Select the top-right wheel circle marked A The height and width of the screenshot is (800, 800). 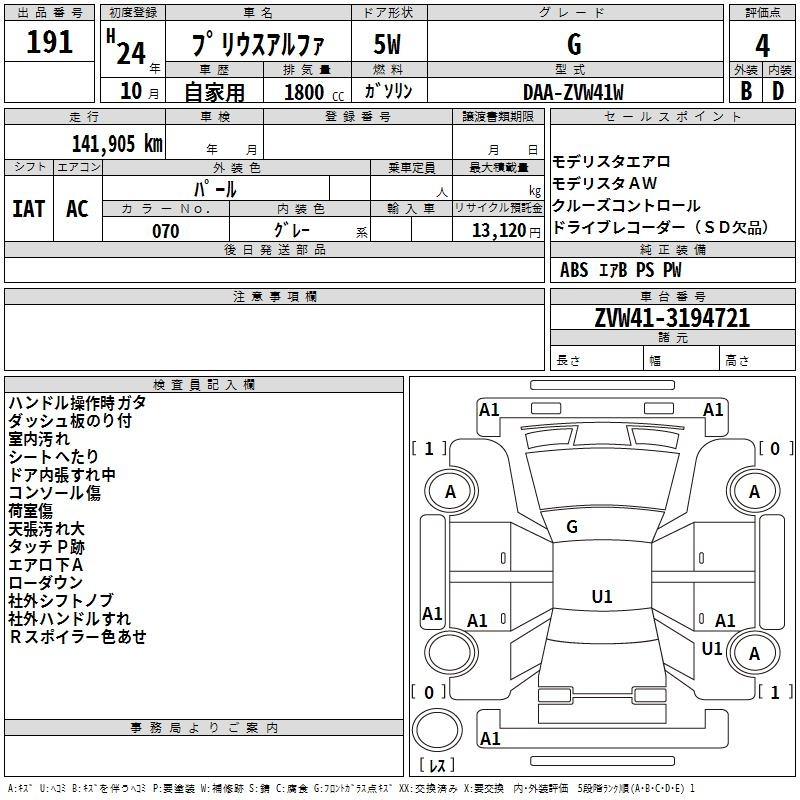754,491
